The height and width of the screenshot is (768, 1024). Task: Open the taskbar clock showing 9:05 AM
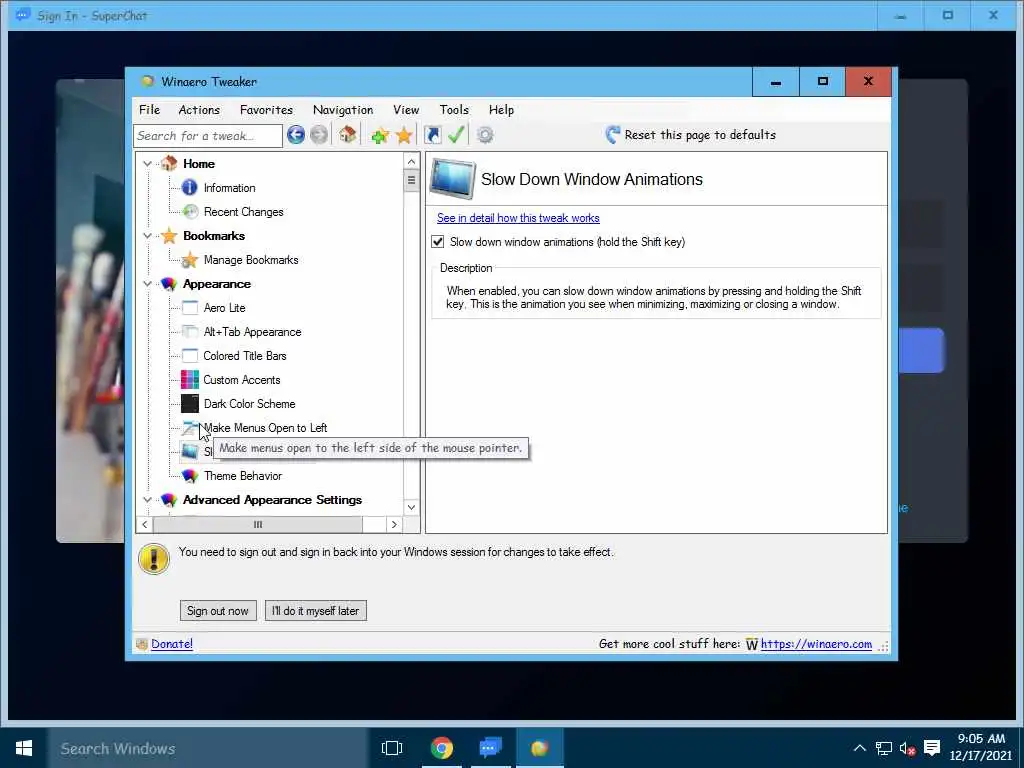[x=981, y=747]
